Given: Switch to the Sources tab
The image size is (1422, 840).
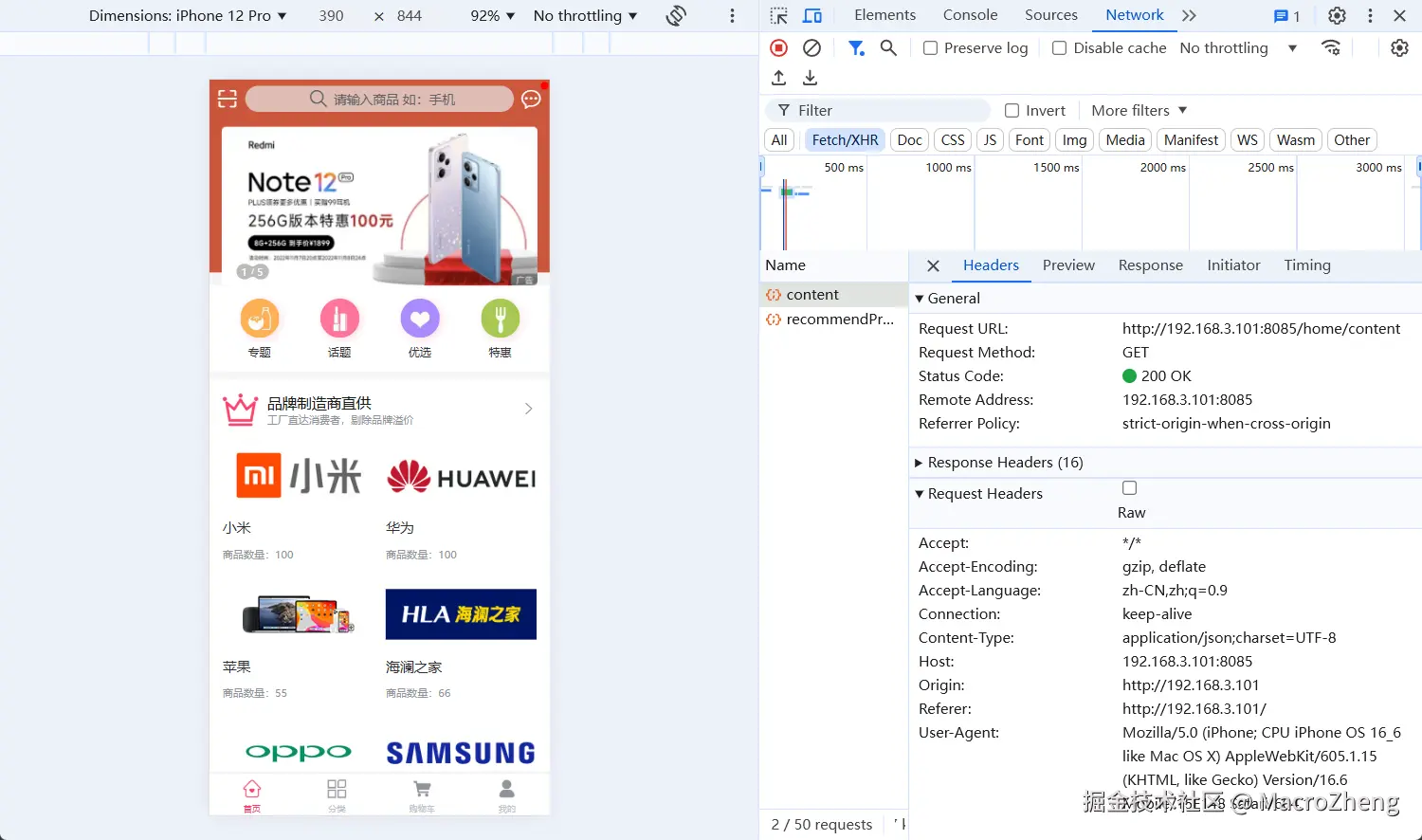Looking at the screenshot, I should coord(1050,15).
